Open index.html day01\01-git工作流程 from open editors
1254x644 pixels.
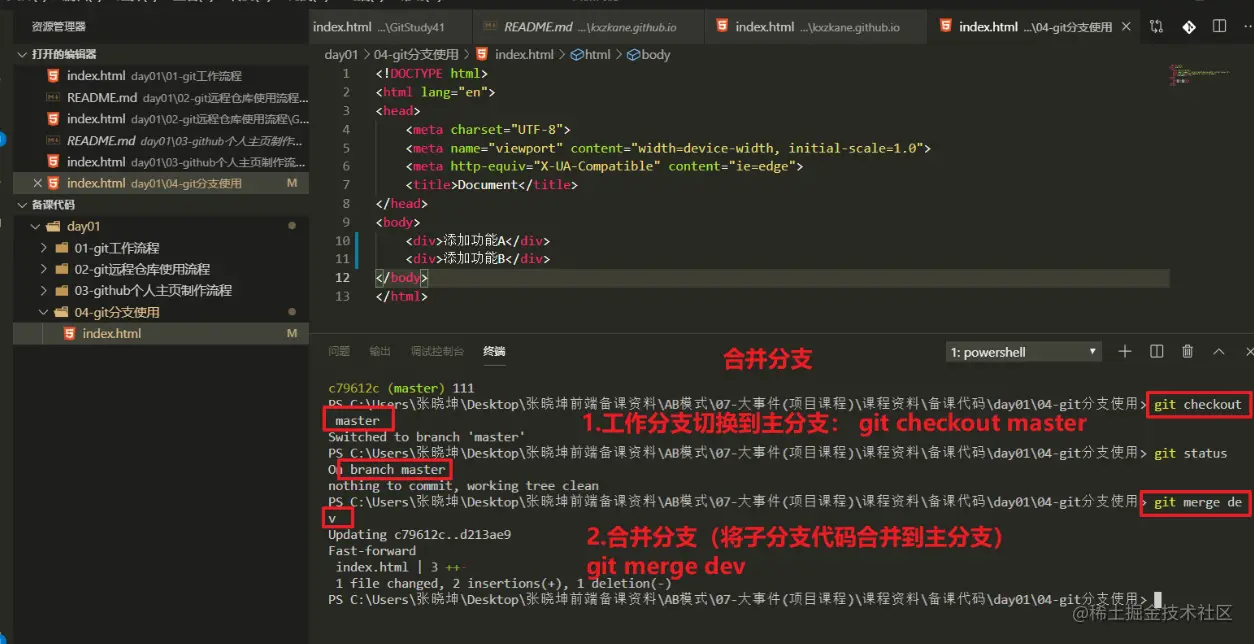pyautogui.click(x=161, y=76)
